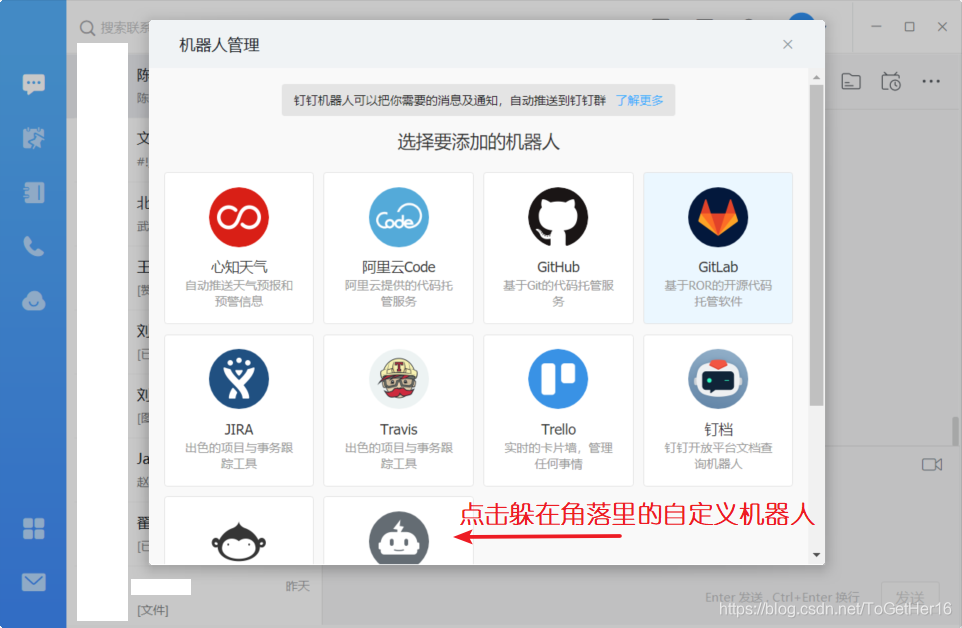Screen dimensions: 962x628
Task: Open the schedule icon near the chat header
Action: (x=891, y=82)
